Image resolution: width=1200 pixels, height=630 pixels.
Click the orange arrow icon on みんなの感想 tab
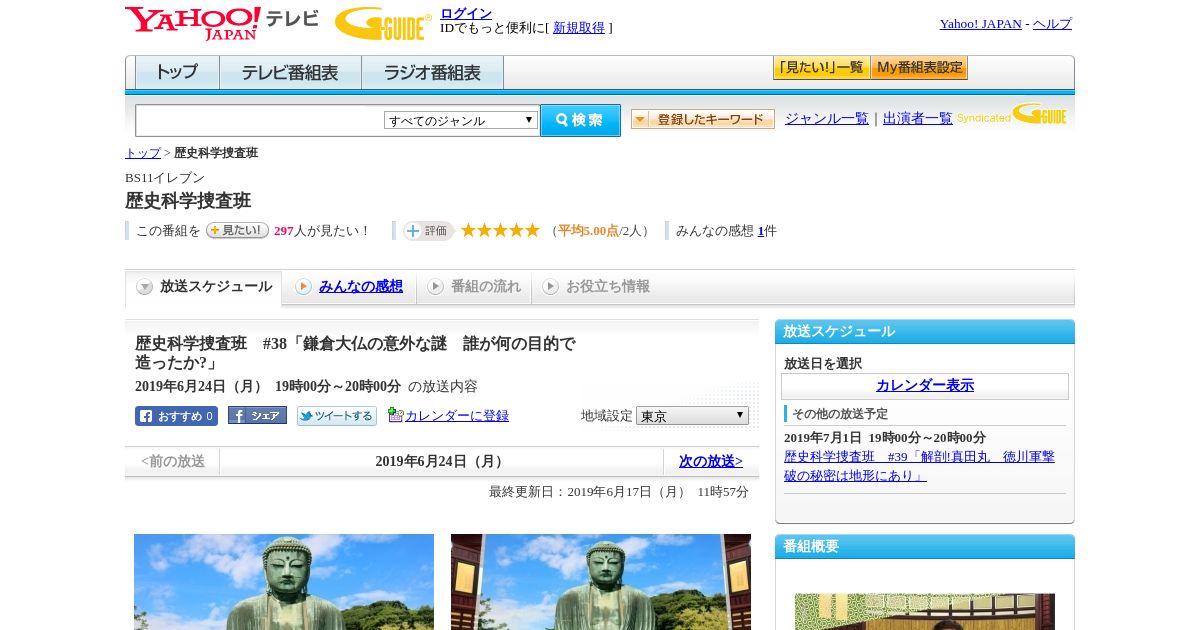[x=303, y=287]
